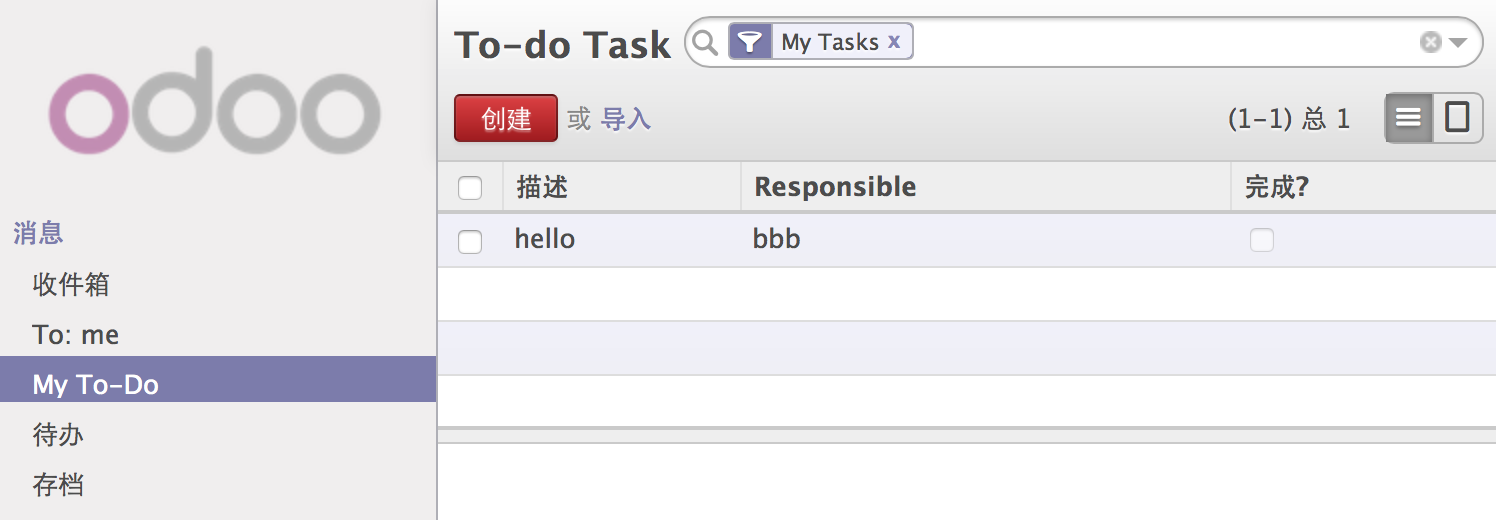Switch to form view icon

[1458, 118]
